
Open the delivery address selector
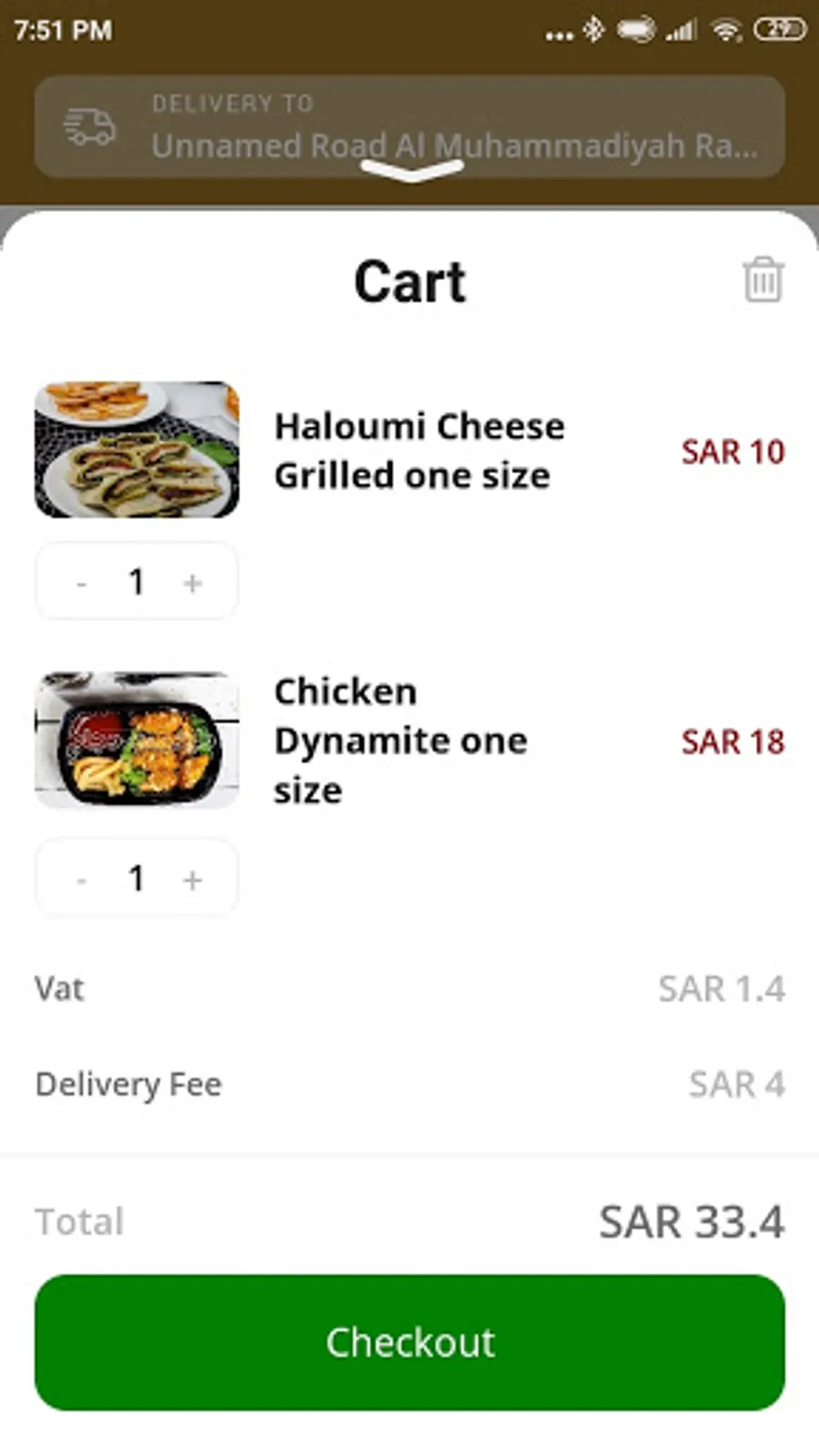453,127
